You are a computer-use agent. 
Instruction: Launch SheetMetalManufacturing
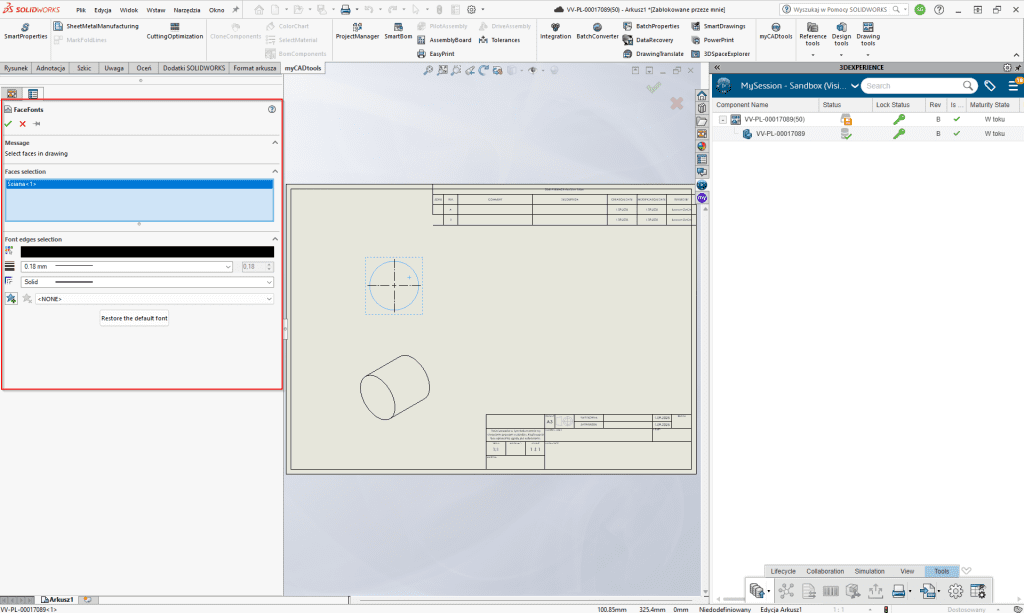(x=96, y=26)
